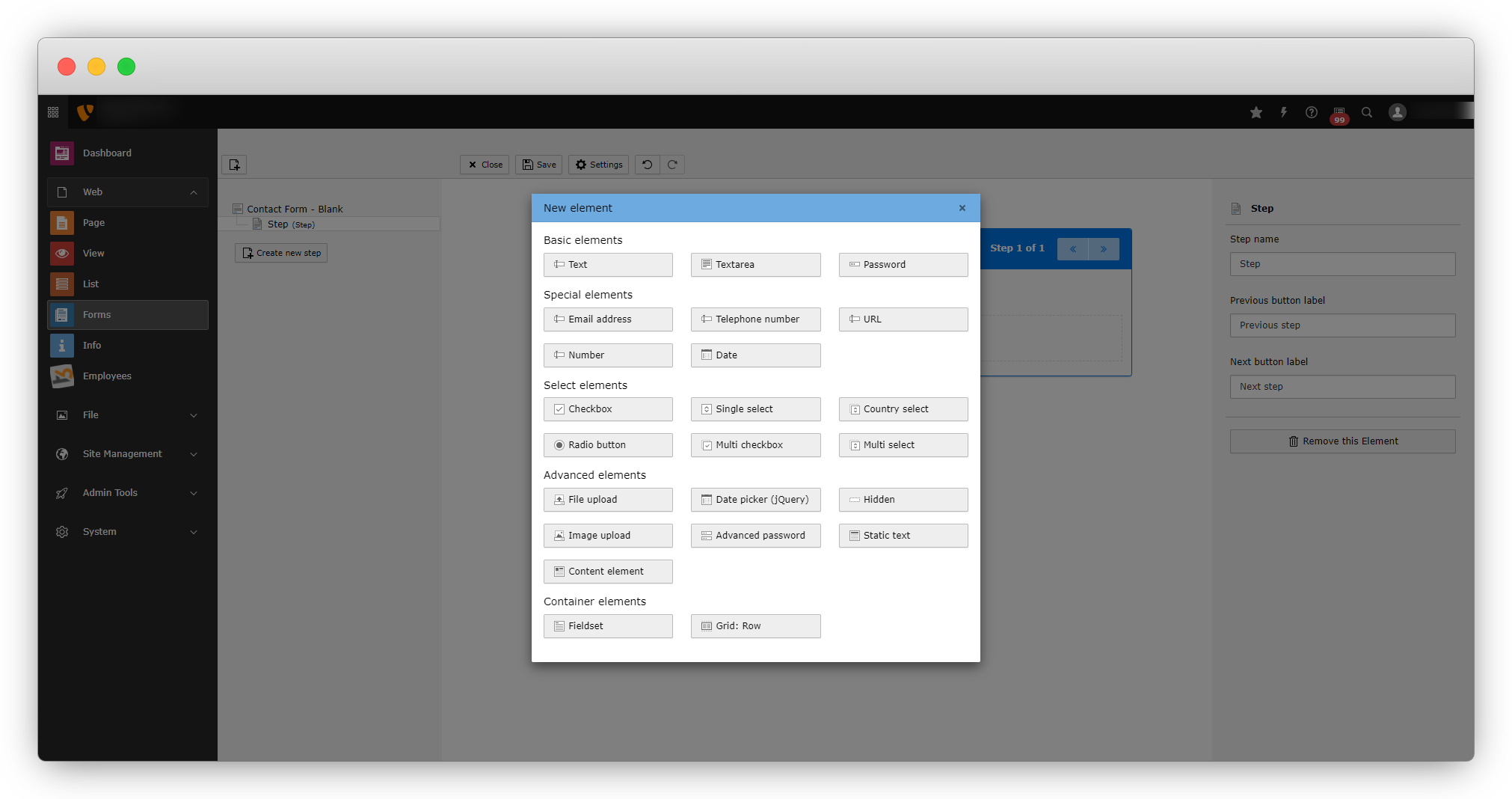
Task: Click the redo arrow icon
Action: [x=672, y=165]
